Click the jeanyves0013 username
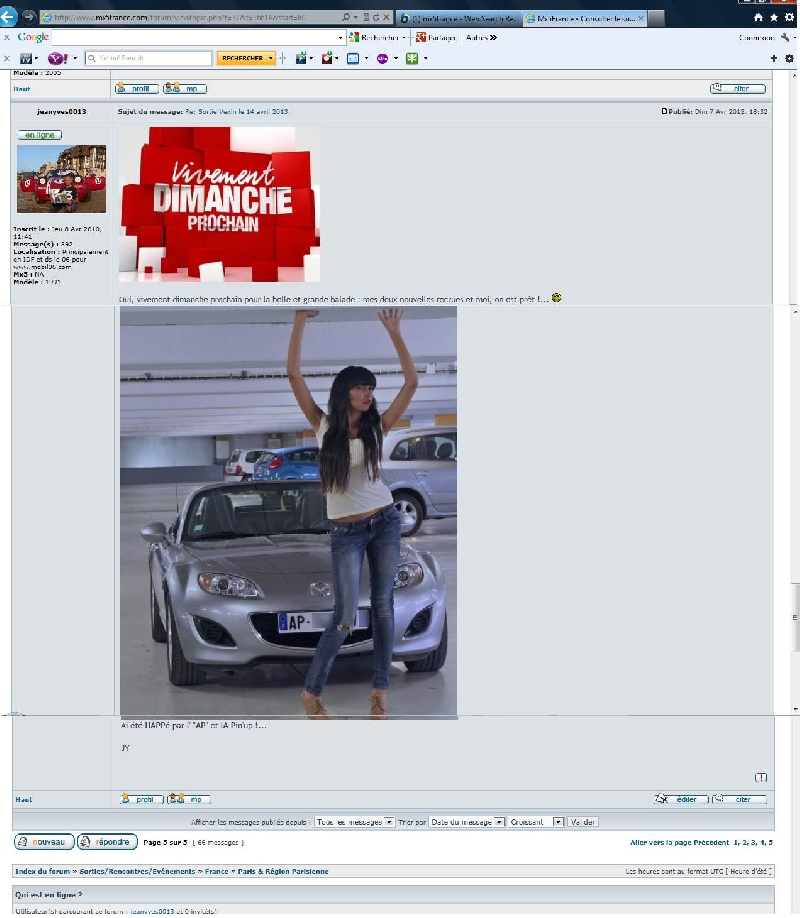The image size is (800, 918). 61,111
